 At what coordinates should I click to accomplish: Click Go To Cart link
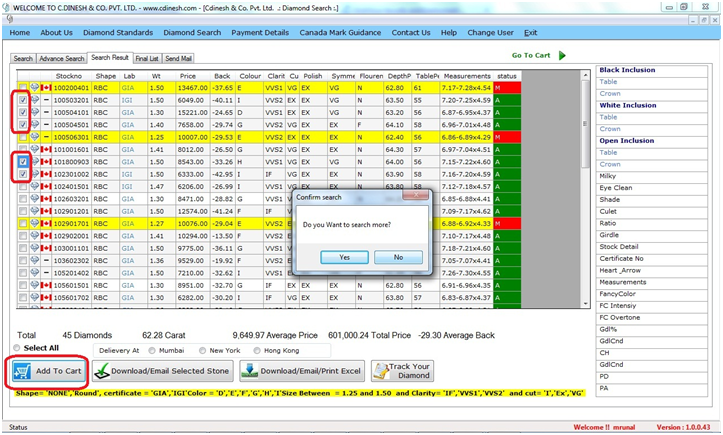[x=531, y=55]
